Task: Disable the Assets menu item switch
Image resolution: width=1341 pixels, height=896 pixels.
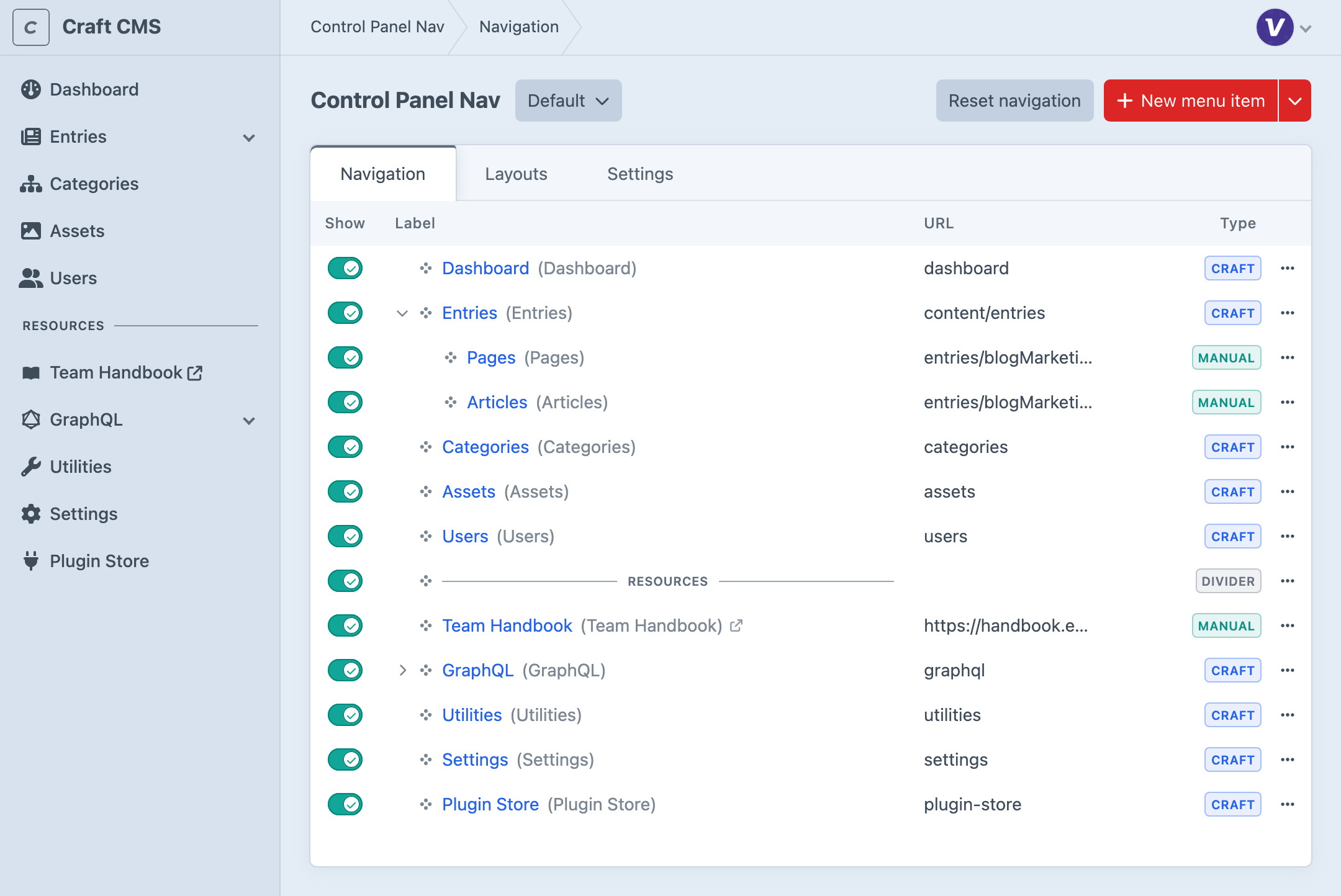Action: [345, 491]
